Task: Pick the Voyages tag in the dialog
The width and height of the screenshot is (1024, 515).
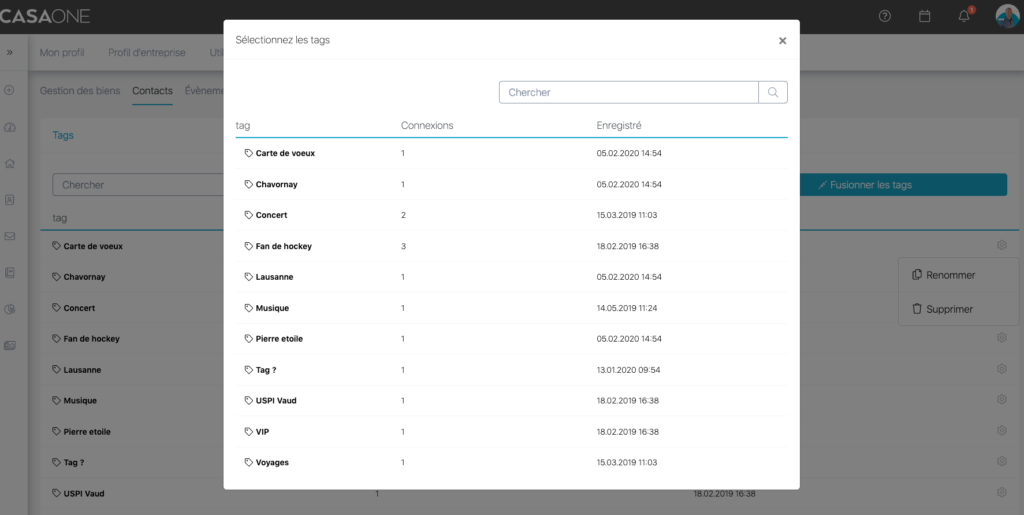Action: pyautogui.click(x=272, y=462)
